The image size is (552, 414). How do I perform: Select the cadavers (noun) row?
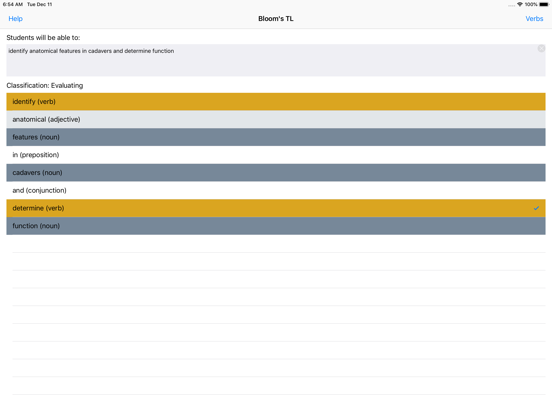point(276,172)
